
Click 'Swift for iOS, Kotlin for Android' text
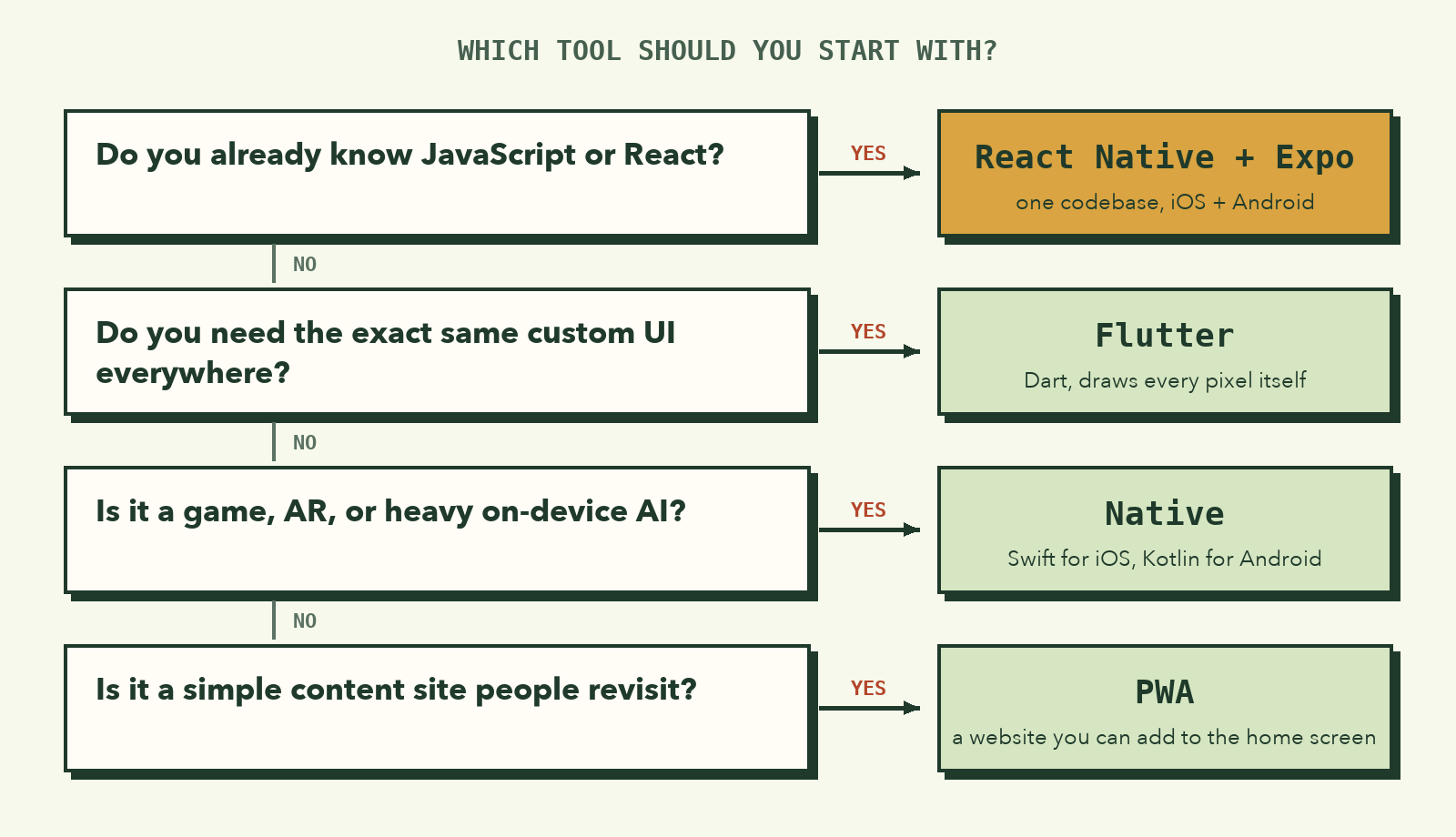click(x=1165, y=559)
